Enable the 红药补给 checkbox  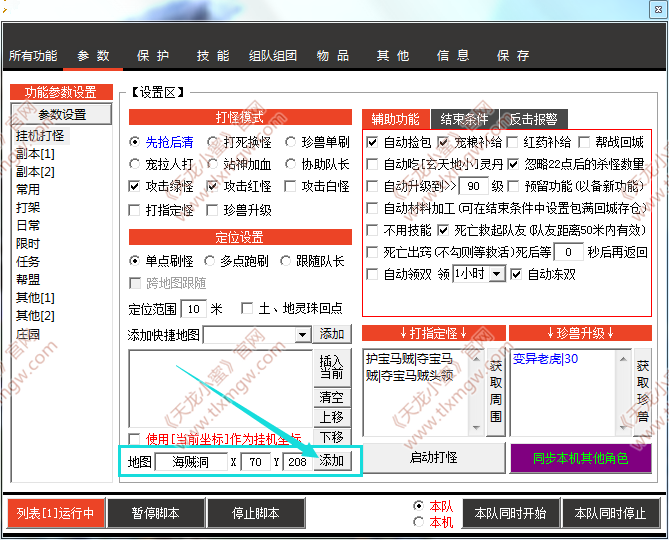click(512, 142)
